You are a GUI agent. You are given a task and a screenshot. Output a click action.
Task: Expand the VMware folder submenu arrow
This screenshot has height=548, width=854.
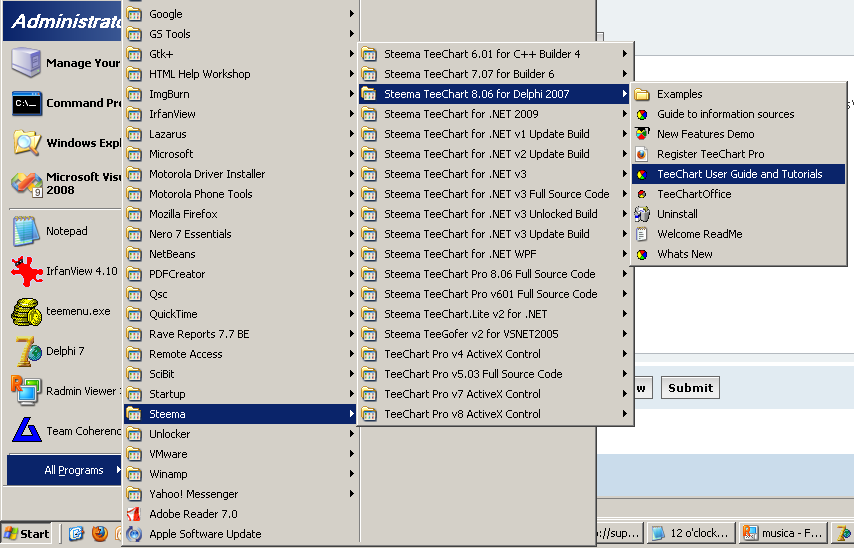[x=351, y=454]
